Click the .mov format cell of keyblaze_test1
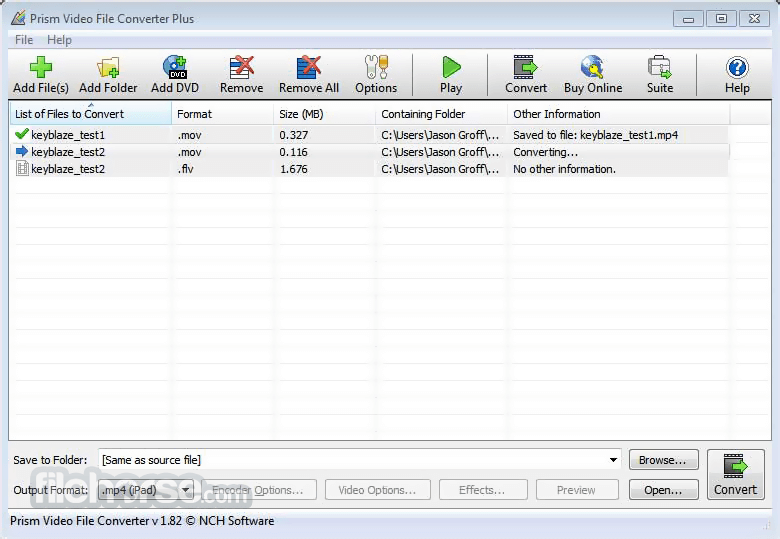This screenshot has width=780, height=539. coord(190,135)
